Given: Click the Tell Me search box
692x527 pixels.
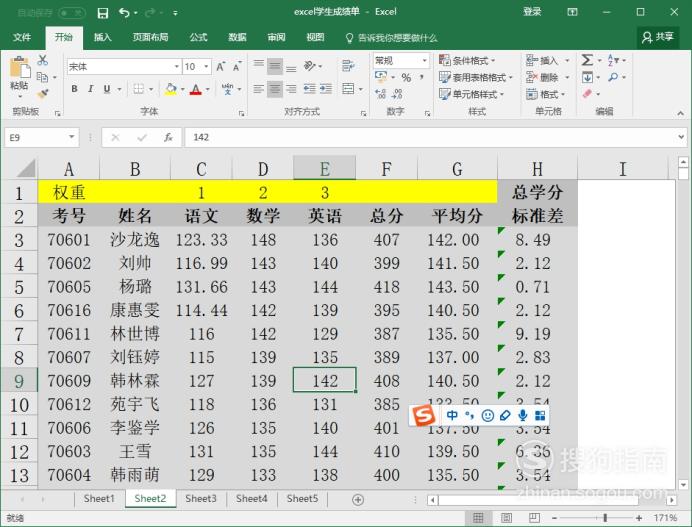Looking at the screenshot, I should click(x=392, y=38).
